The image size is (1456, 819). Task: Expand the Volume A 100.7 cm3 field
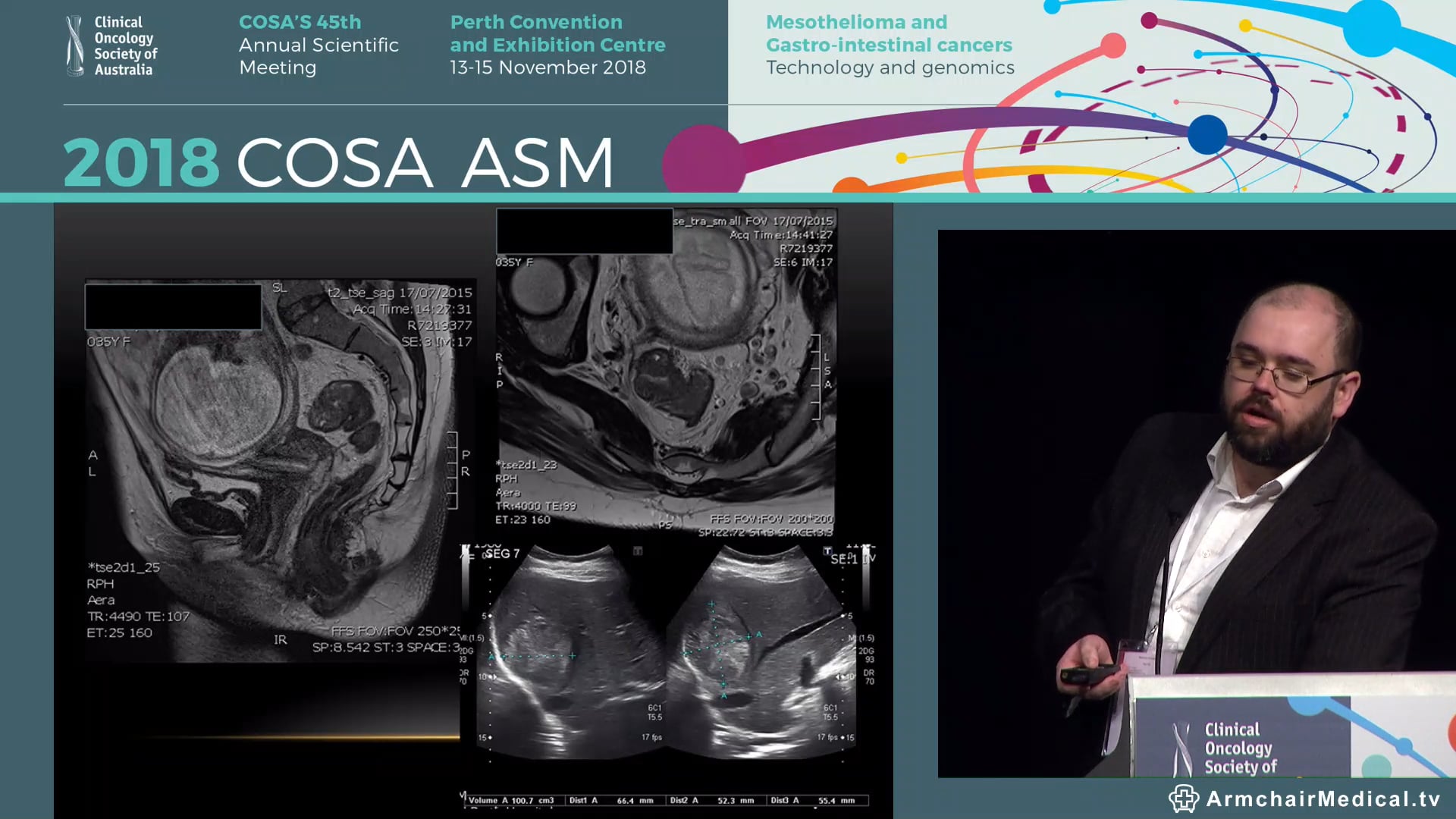510,801
